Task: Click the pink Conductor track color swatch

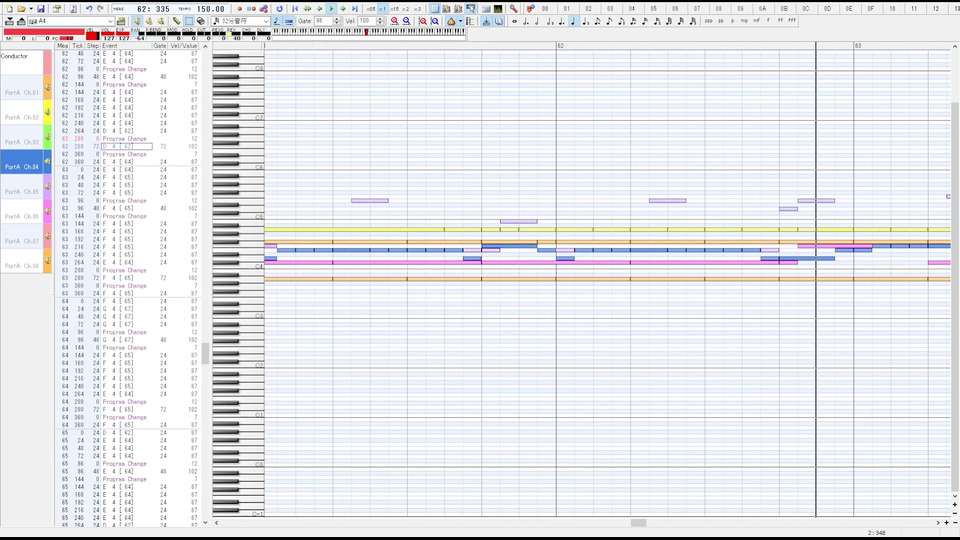Action: 47,62
